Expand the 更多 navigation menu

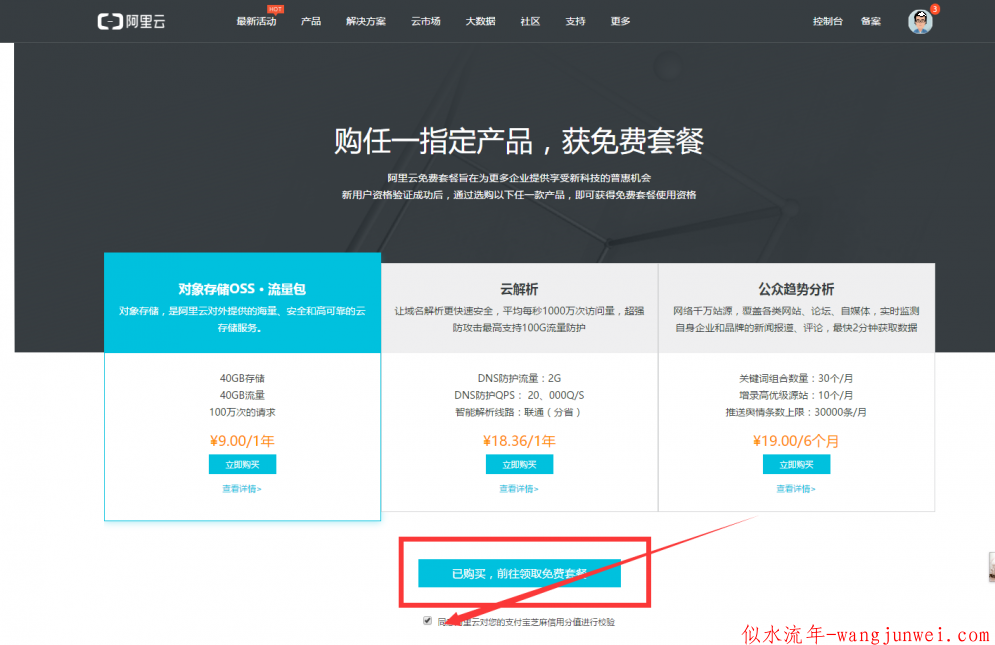tap(621, 22)
